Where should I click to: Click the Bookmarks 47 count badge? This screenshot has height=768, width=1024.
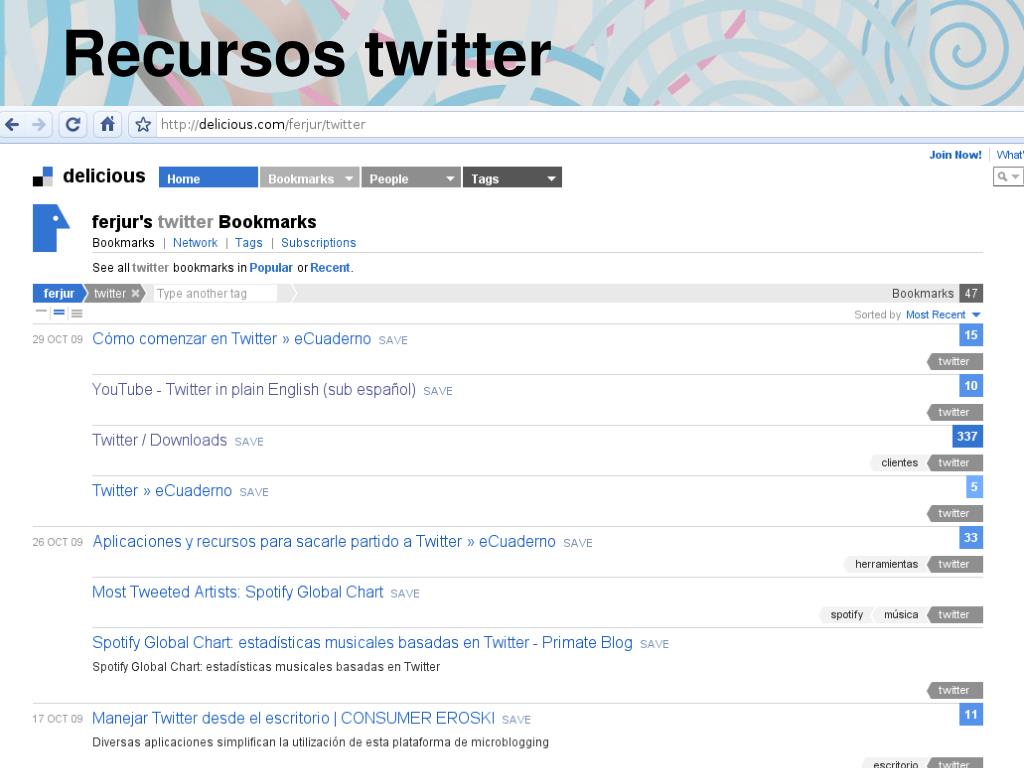coord(971,293)
